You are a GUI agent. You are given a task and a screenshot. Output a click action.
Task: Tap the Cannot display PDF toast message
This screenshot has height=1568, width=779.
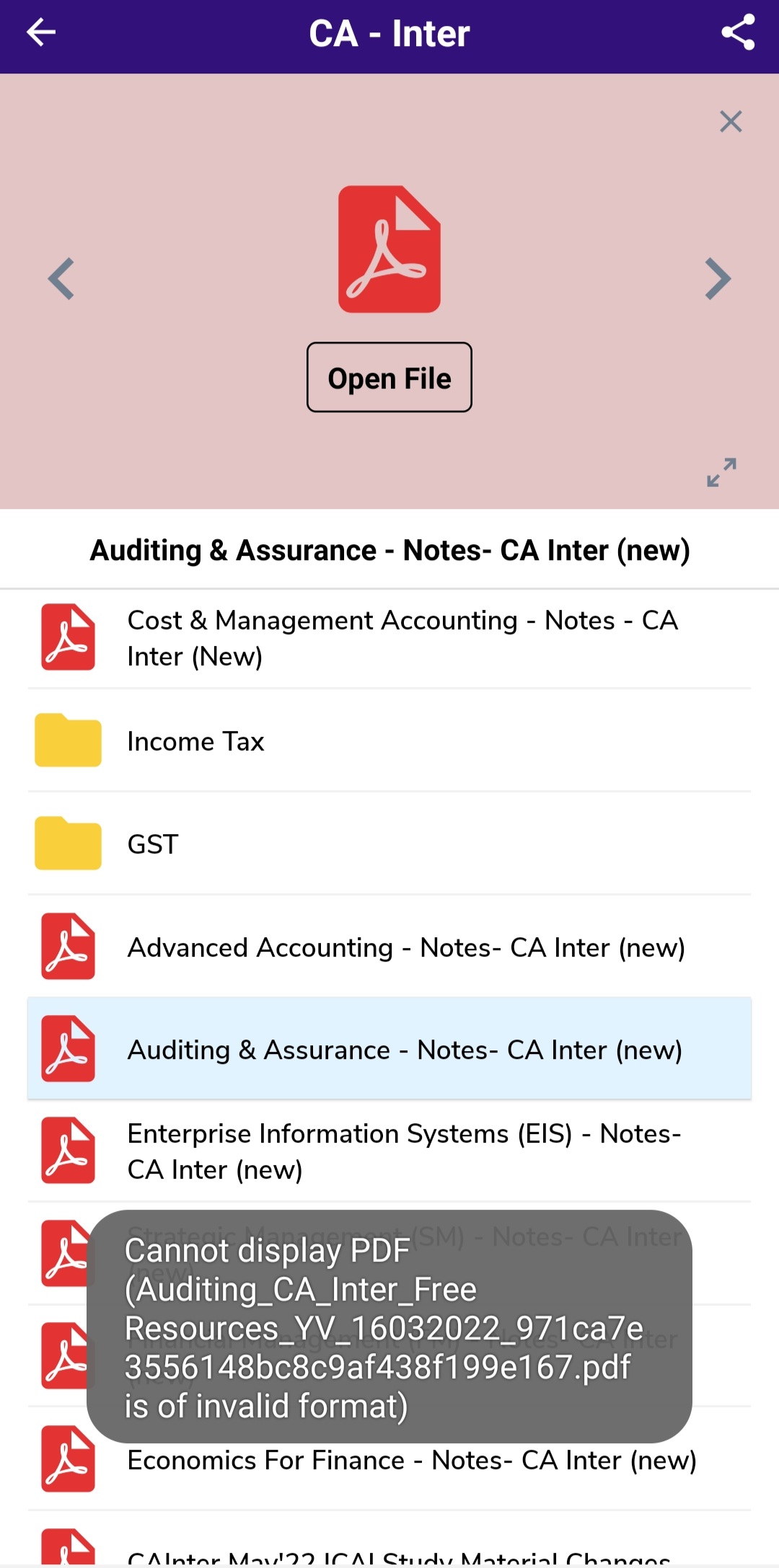point(389,1326)
